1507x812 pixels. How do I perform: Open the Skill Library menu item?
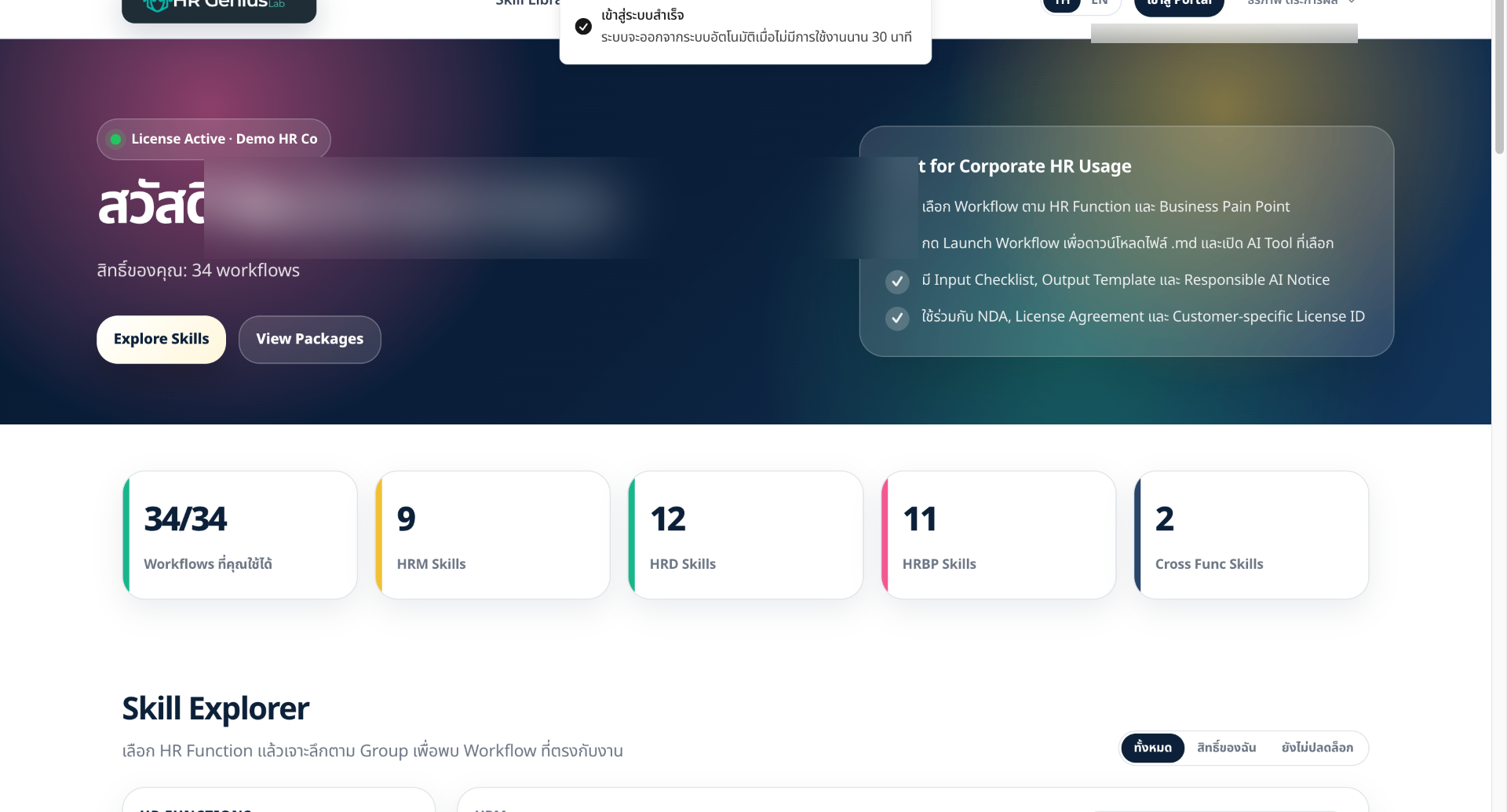coord(527,3)
